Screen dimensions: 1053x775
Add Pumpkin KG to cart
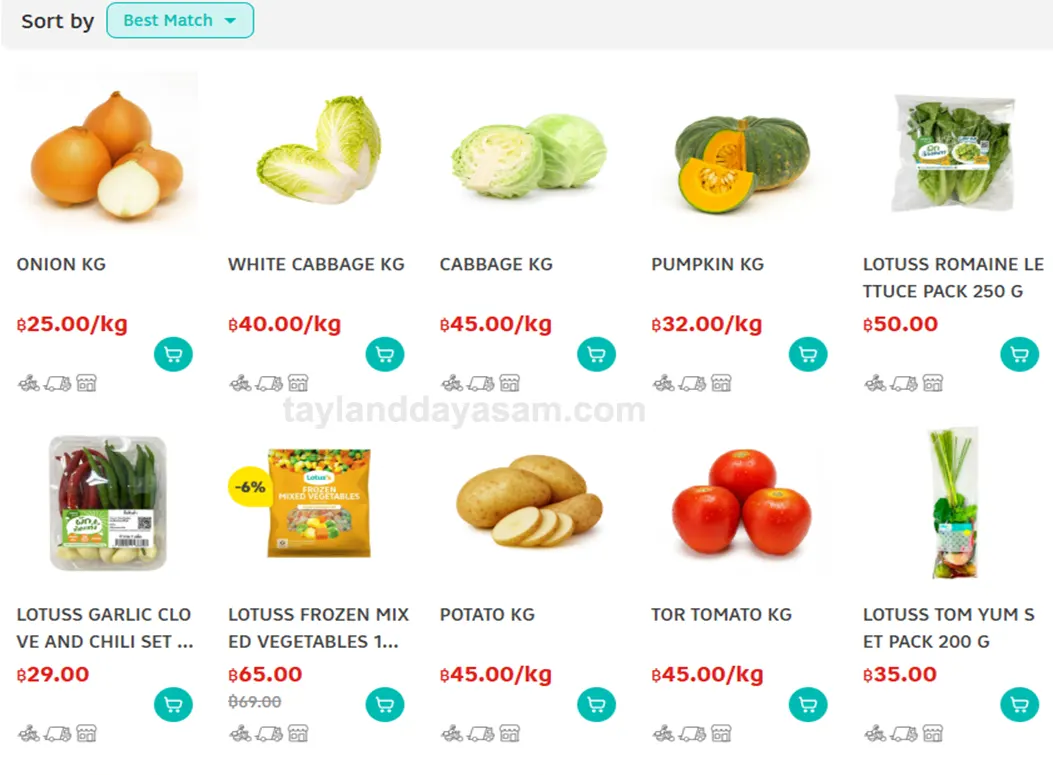click(x=808, y=354)
